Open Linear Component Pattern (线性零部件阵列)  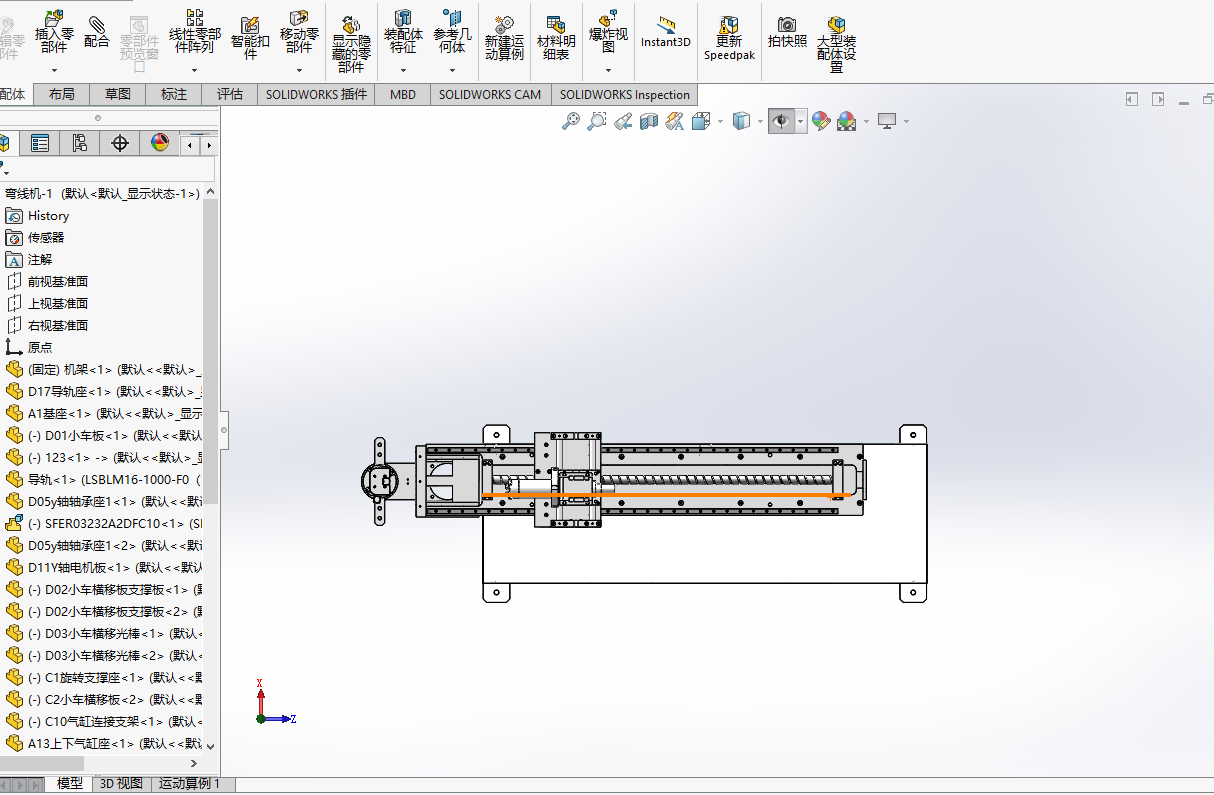click(x=194, y=31)
